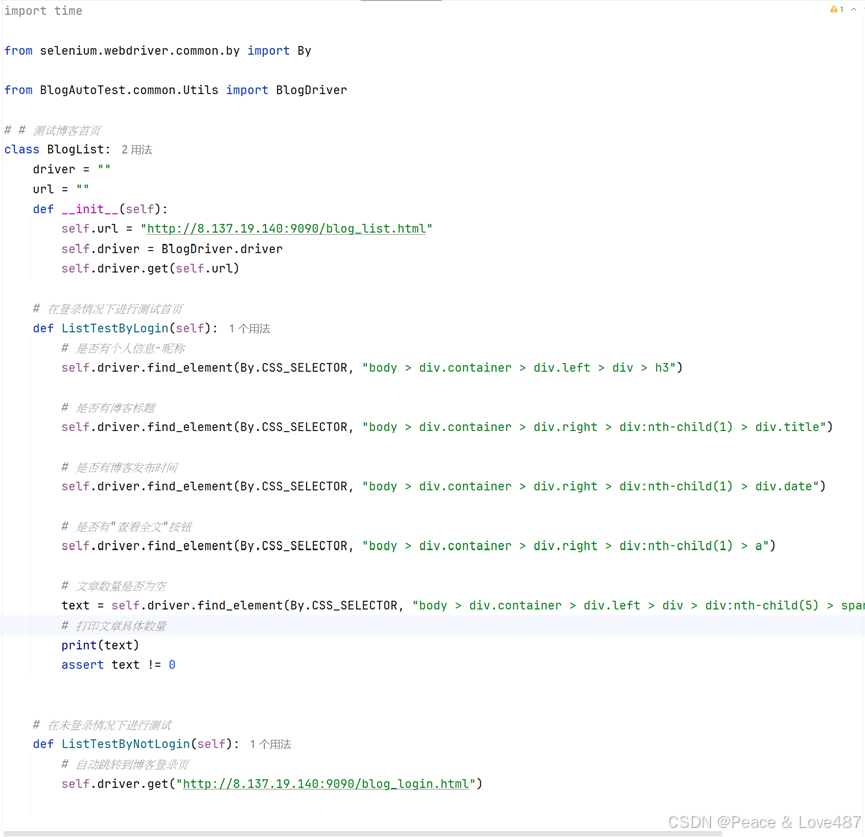The height and width of the screenshot is (837, 865).
Task: Show usages via '2 用法' hint
Action: pyautogui.click(x=137, y=150)
